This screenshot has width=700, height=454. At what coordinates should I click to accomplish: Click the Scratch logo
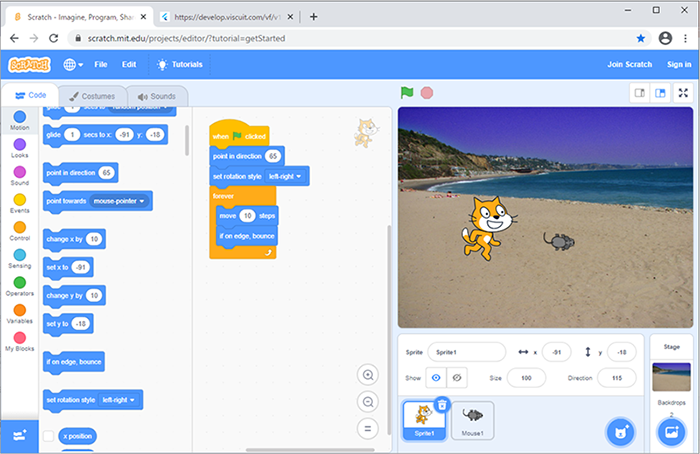point(29,65)
